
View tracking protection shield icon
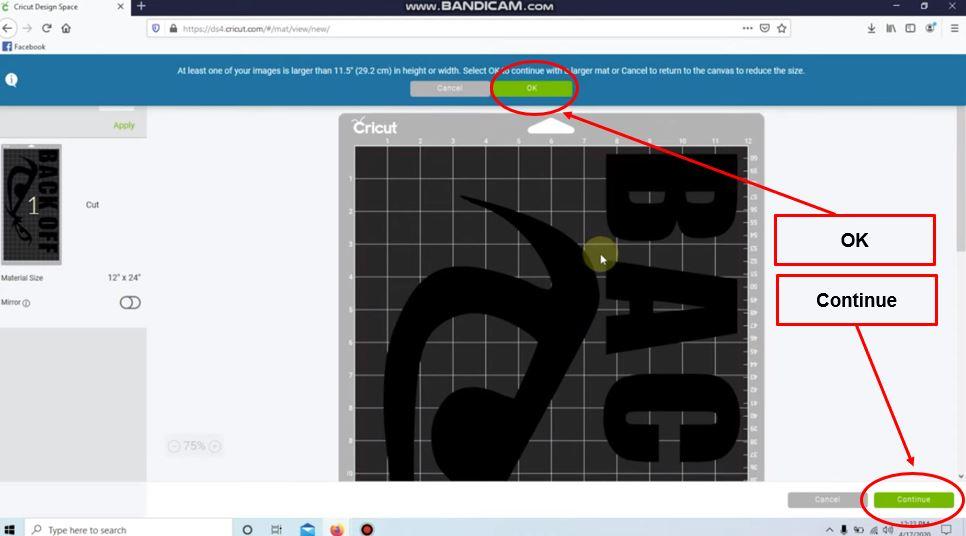pos(156,28)
